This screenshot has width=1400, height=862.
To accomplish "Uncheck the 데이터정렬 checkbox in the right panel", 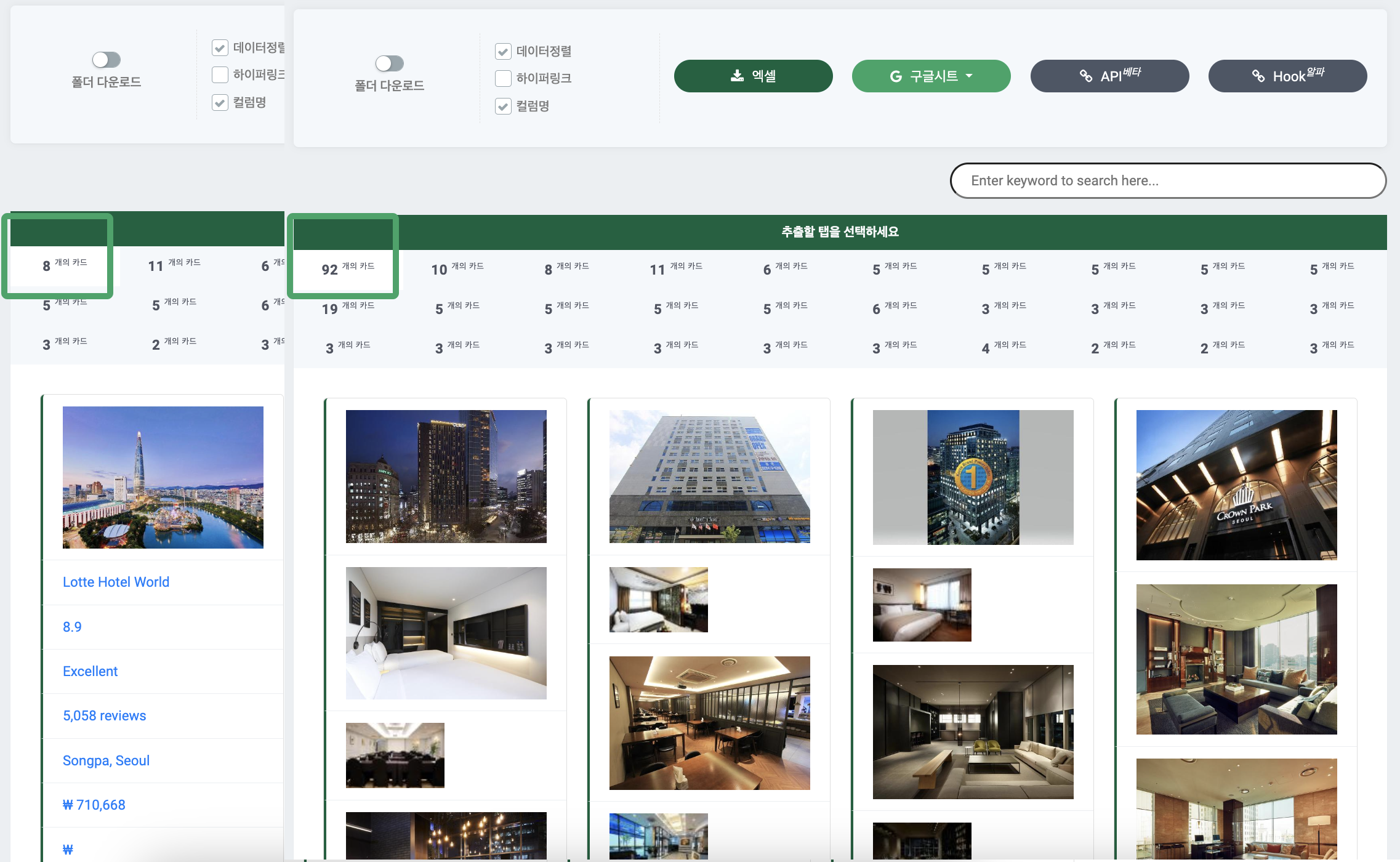I will (503, 52).
